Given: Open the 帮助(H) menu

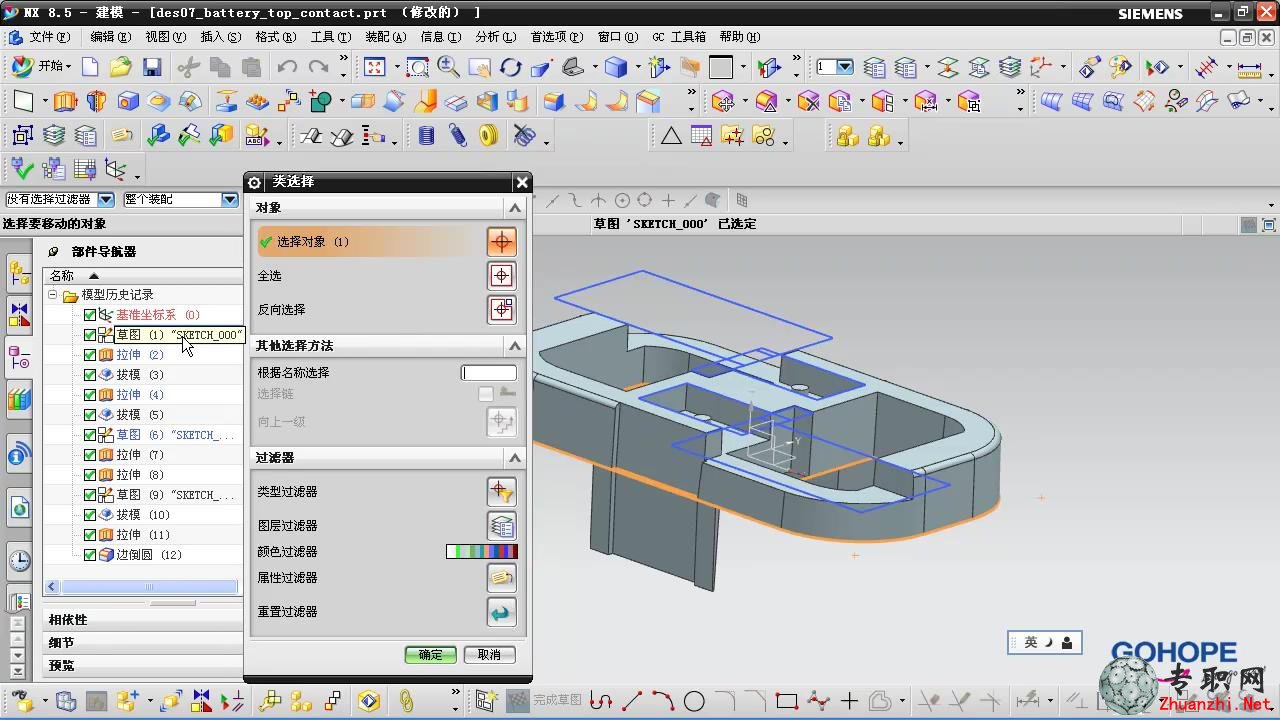Looking at the screenshot, I should click(x=739, y=37).
